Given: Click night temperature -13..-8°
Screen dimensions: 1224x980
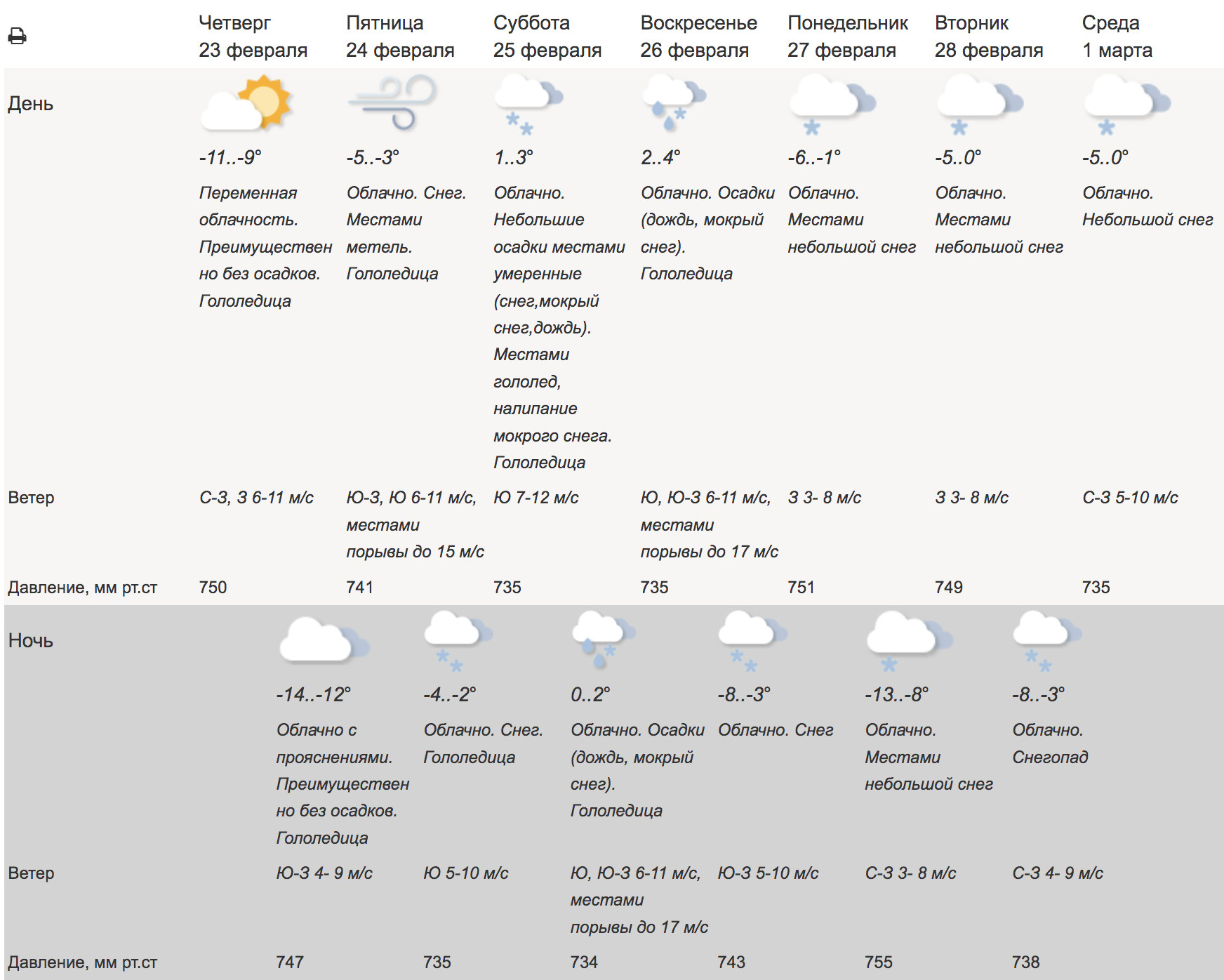Looking at the screenshot, I should click(x=896, y=695).
